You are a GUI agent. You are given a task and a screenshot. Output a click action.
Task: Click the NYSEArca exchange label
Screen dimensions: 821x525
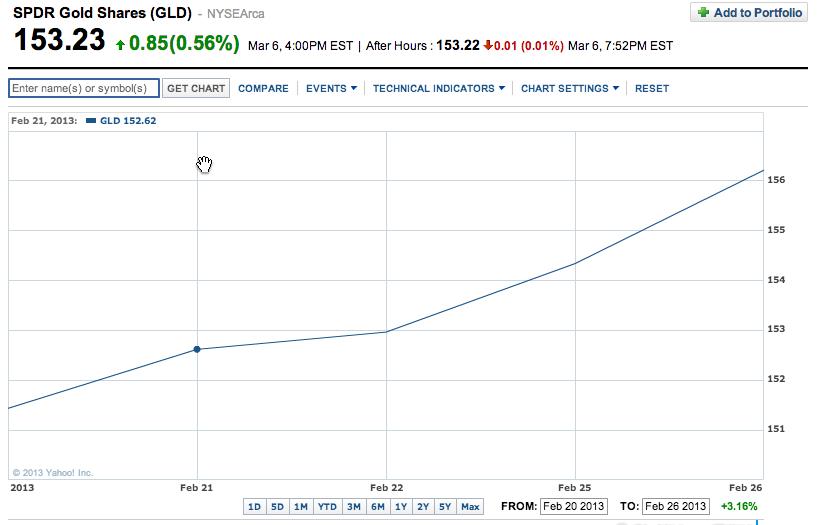(x=236, y=14)
